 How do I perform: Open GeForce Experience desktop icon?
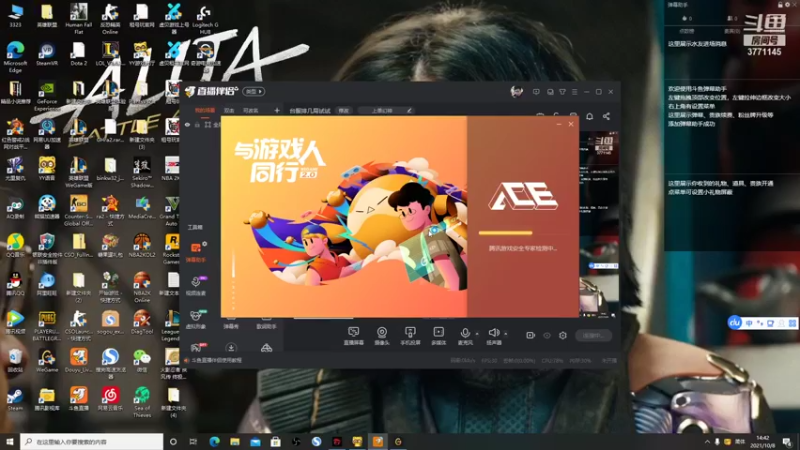click(47, 95)
